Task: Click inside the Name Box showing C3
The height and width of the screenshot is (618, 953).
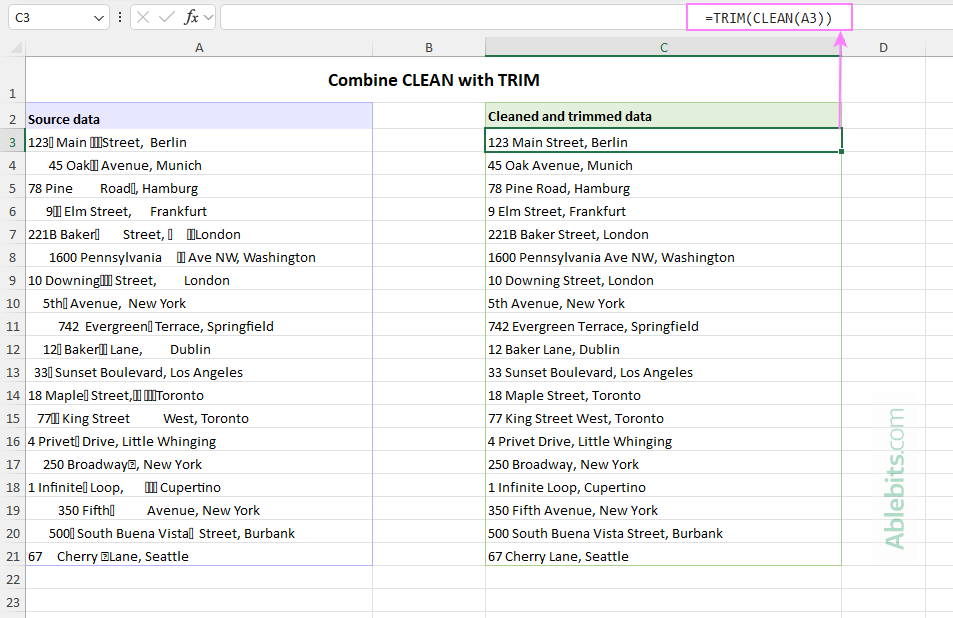Action: [48, 17]
